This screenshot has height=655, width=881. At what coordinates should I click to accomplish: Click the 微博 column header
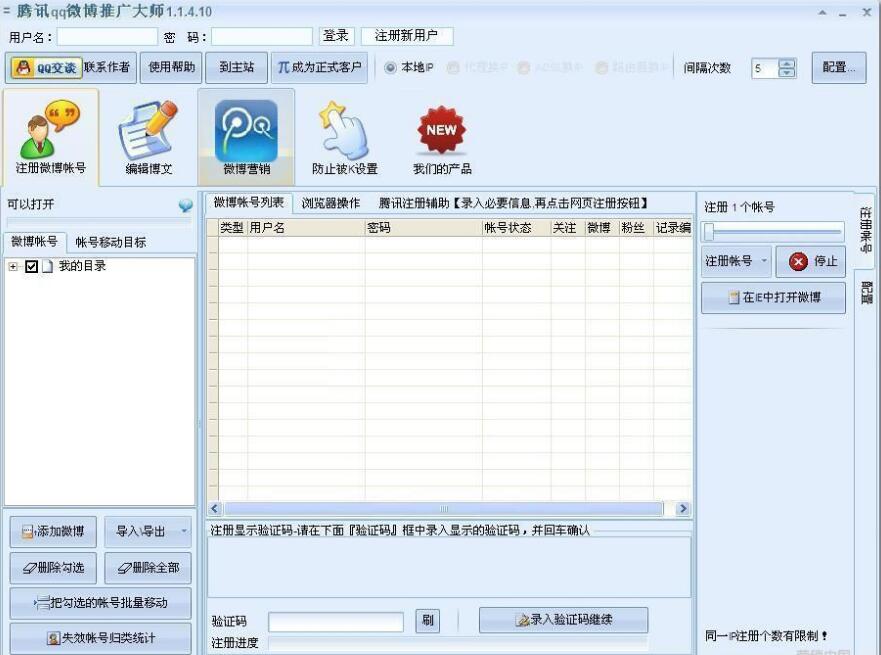(602, 228)
